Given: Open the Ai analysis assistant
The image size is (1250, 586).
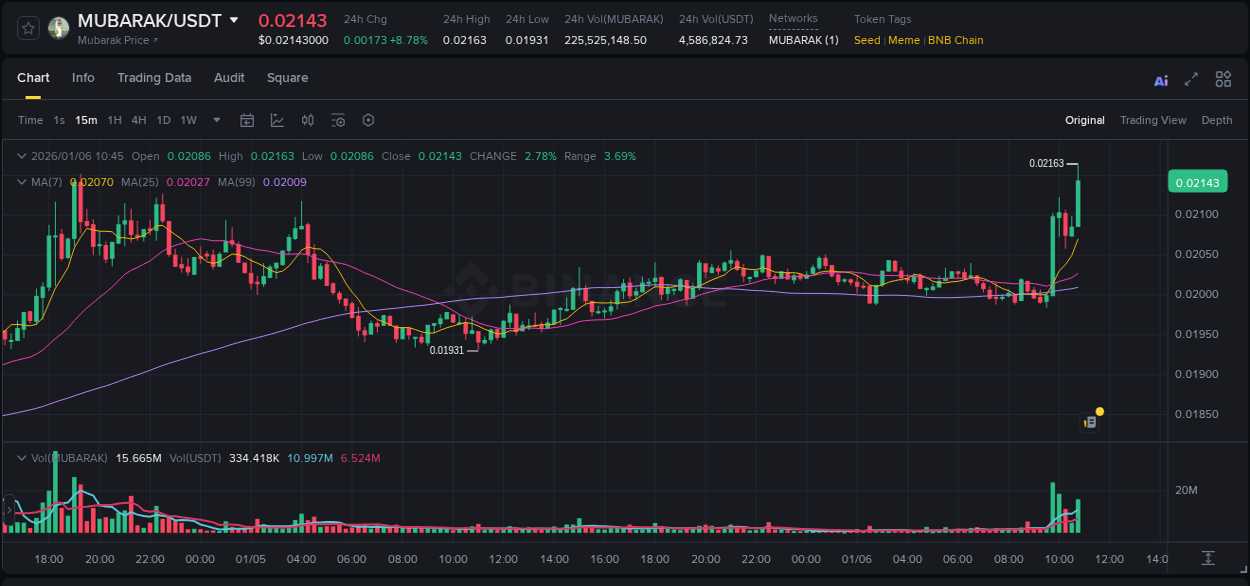Looking at the screenshot, I should click(1161, 80).
